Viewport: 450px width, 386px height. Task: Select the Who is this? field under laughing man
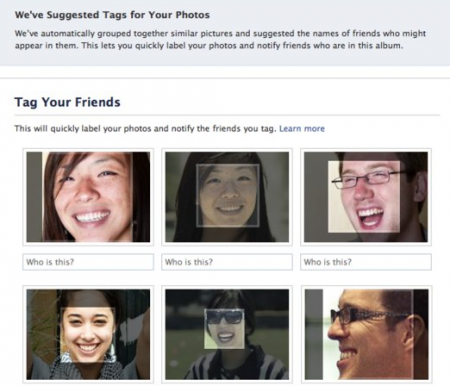(366, 262)
